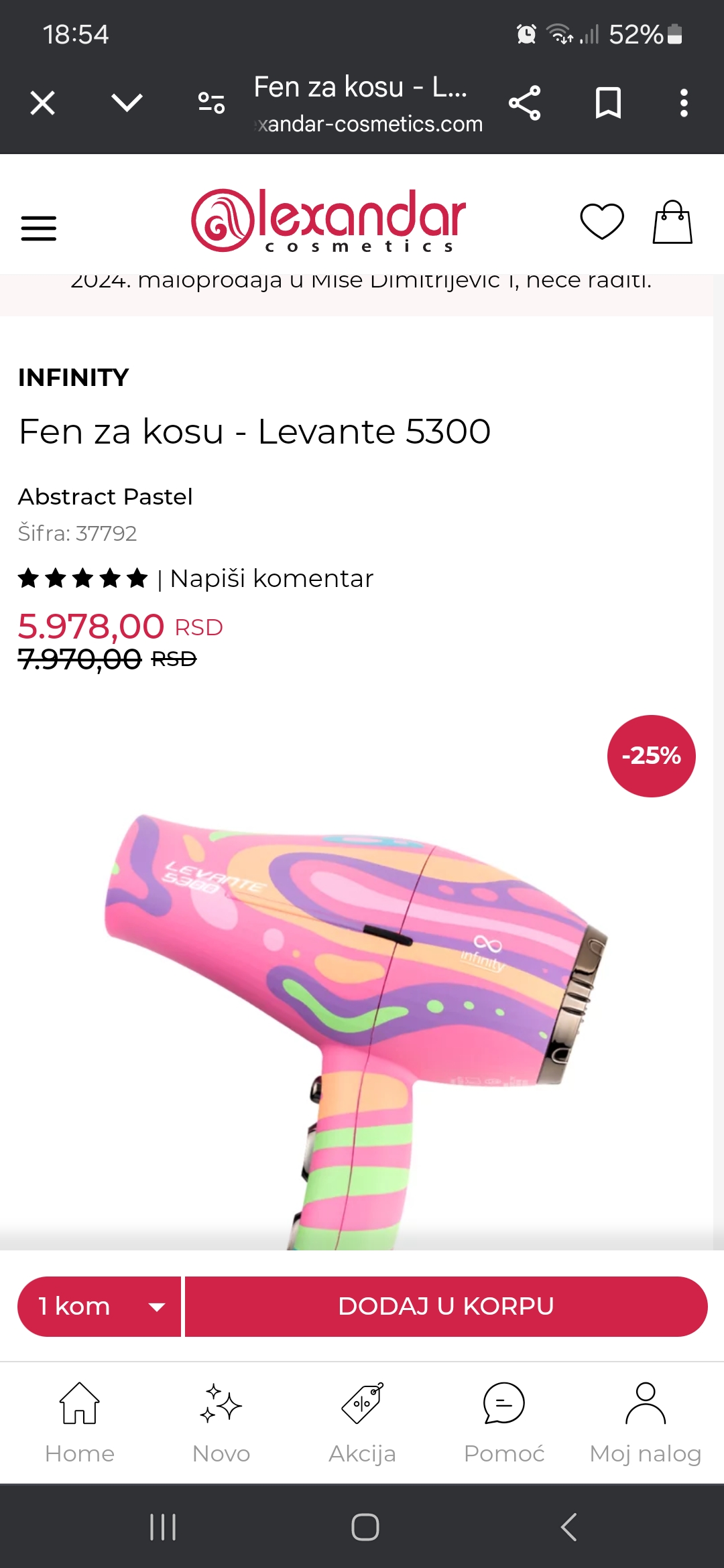Minimize tab with down chevron

tap(127, 103)
